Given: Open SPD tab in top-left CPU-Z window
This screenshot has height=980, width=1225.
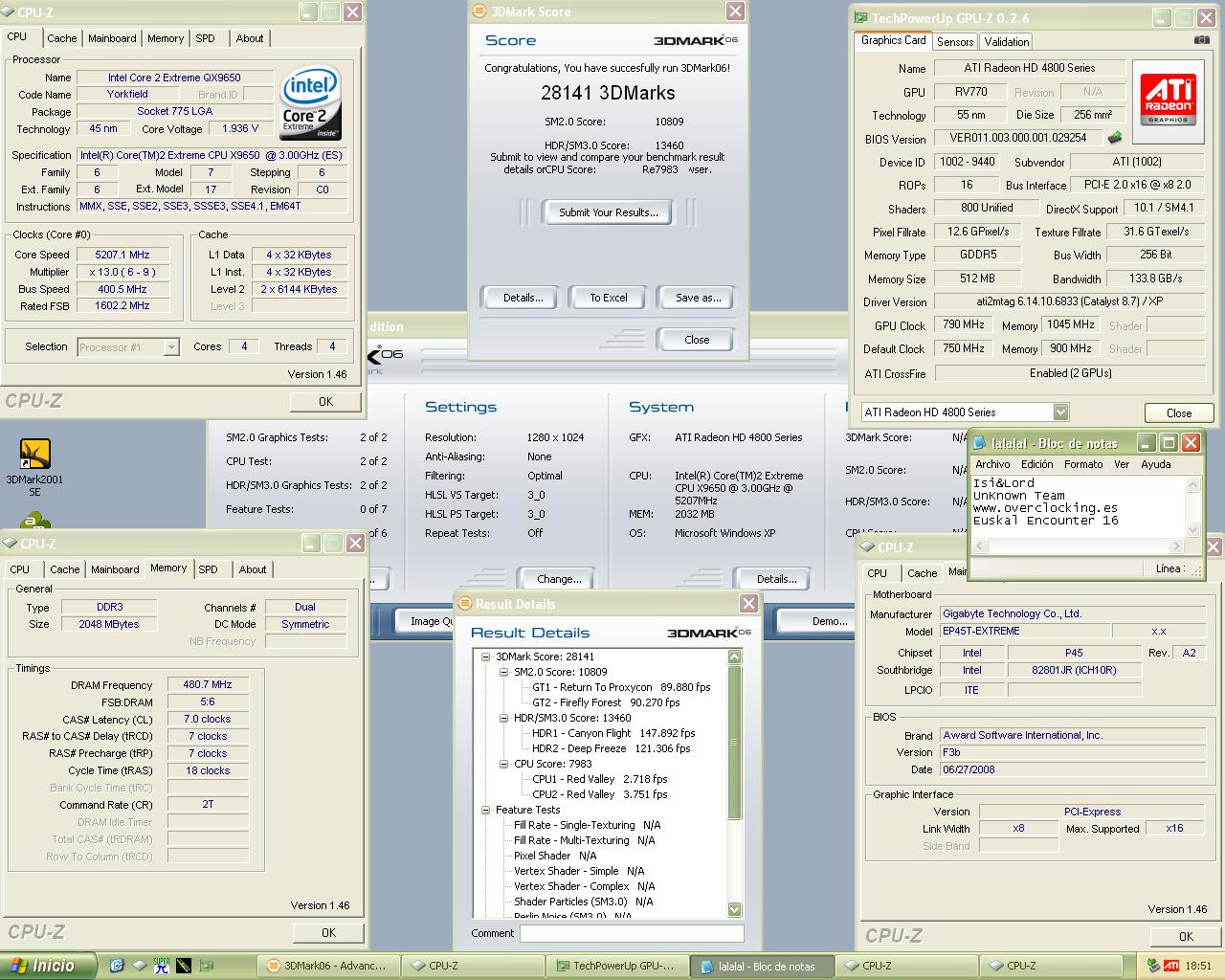Looking at the screenshot, I should point(205,38).
